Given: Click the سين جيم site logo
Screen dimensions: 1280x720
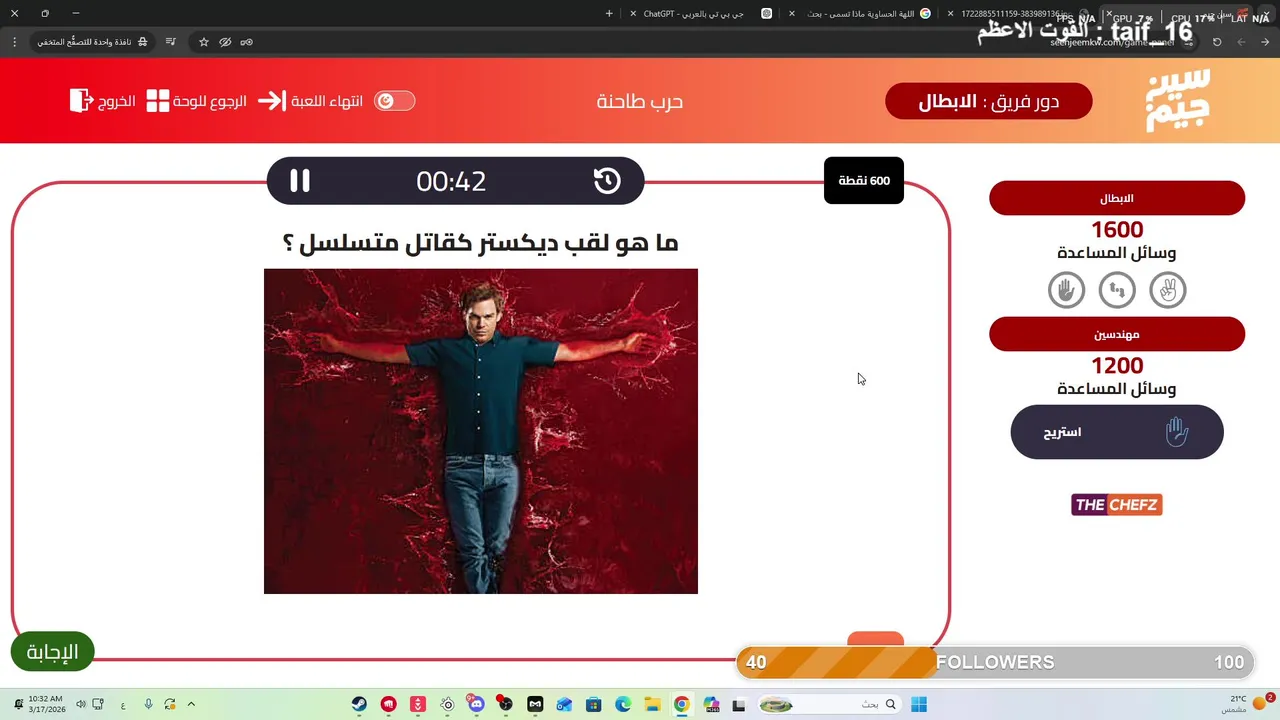Looking at the screenshot, I should pyautogui.click(x=1178, y=100).
